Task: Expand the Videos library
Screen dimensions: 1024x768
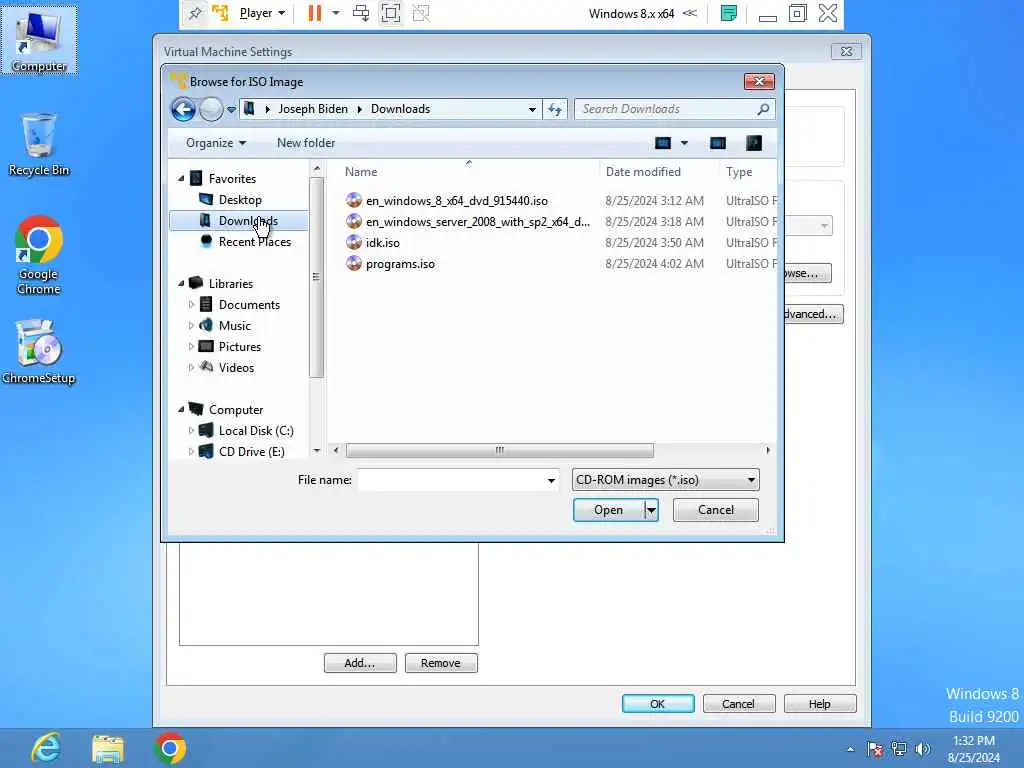Action: click(x=191, y=368)
